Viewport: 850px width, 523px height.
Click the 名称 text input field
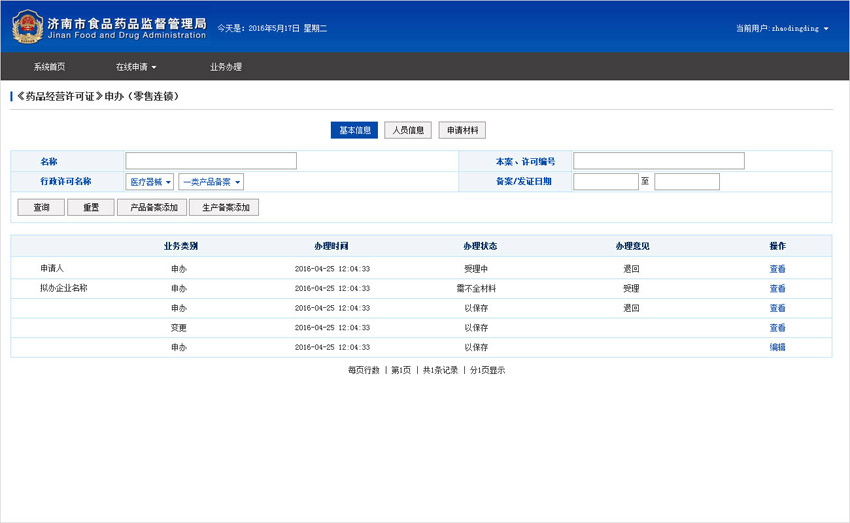(211, 161)
